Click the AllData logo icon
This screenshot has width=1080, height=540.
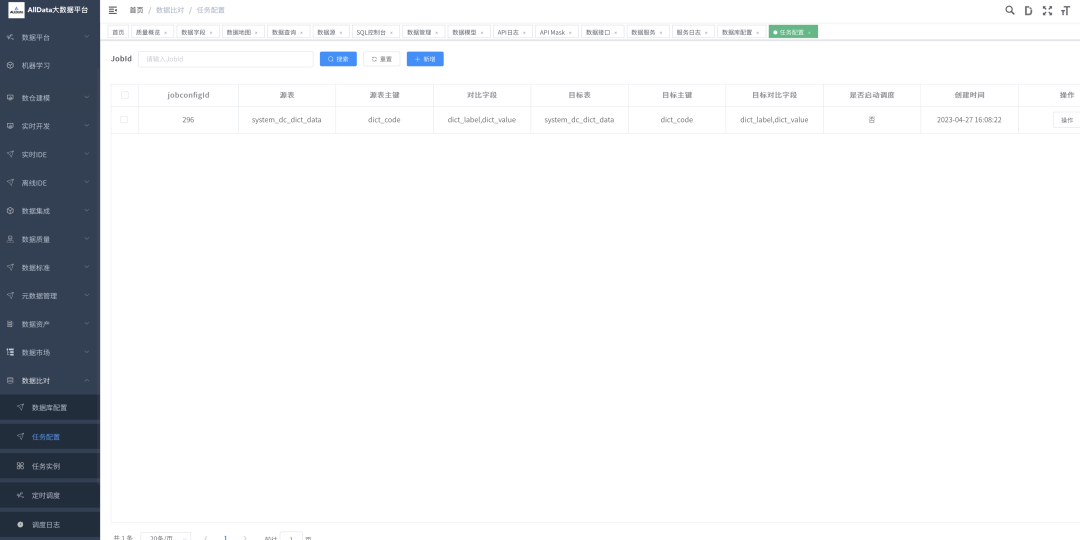point(16,10)
